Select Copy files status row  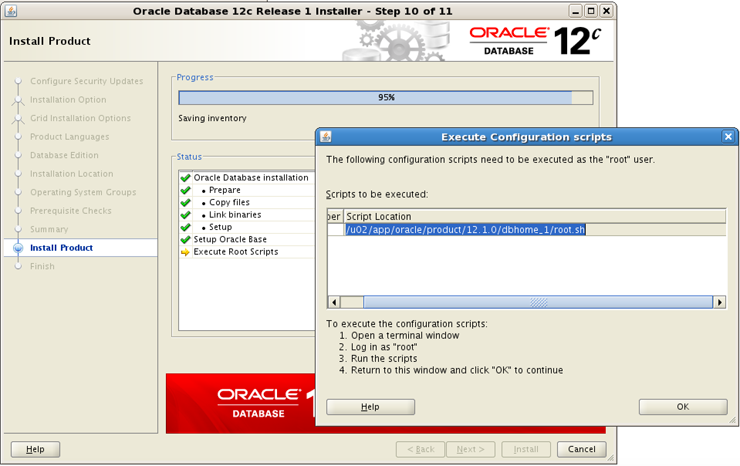[247, 202]
